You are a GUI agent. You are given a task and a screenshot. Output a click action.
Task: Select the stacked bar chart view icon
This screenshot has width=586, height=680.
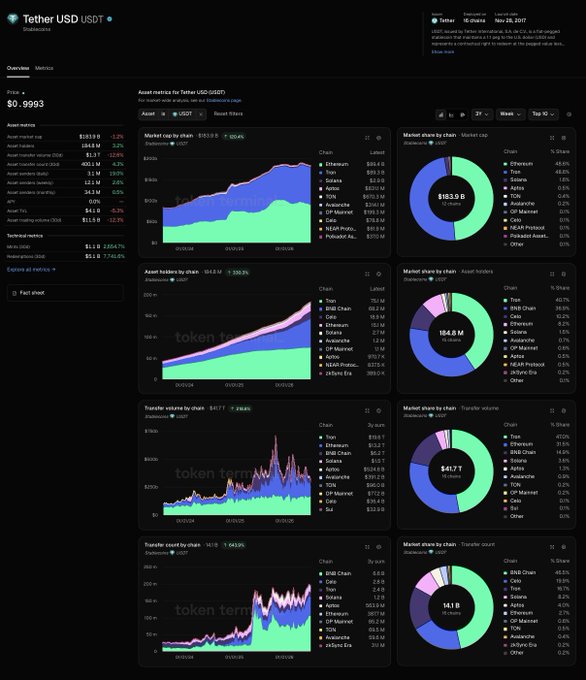[441, 114]
